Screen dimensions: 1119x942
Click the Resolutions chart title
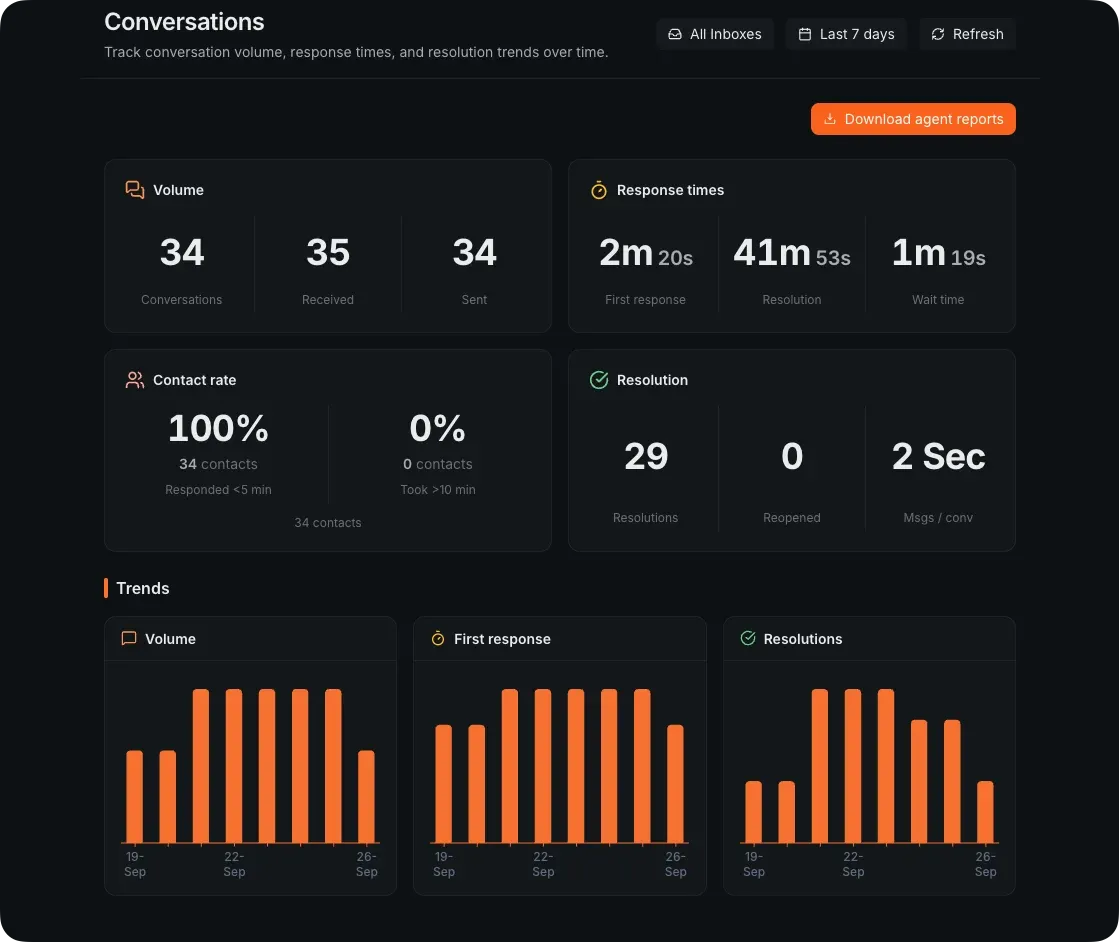(x=803, y=639)
